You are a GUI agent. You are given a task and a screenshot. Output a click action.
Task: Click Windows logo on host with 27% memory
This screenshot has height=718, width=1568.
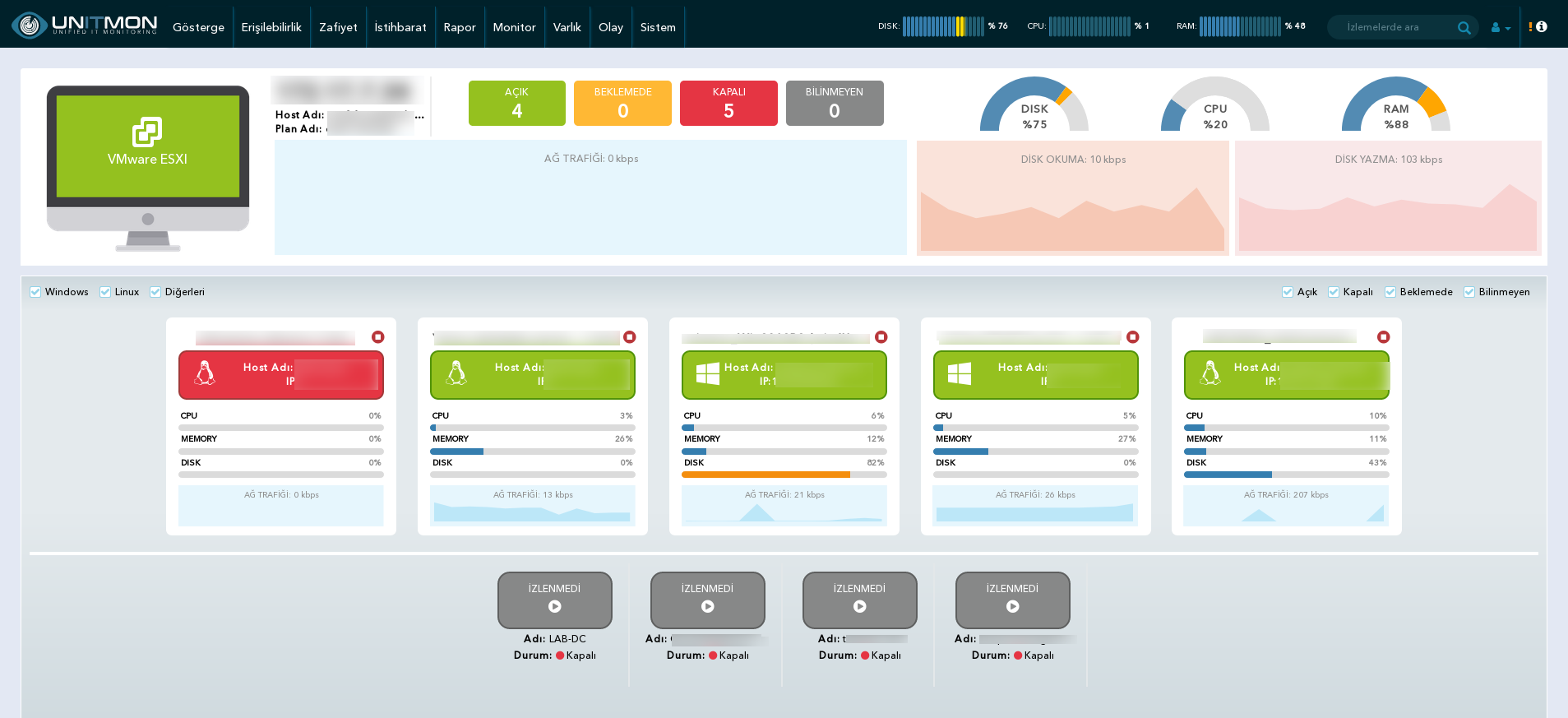coord(960,374)
